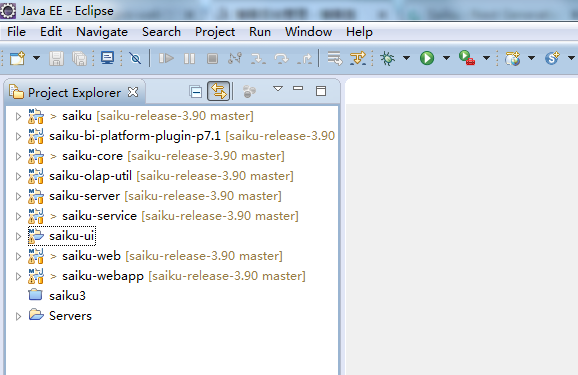Click the Step Over icon
578x375 pixels.
click(281, 58)
